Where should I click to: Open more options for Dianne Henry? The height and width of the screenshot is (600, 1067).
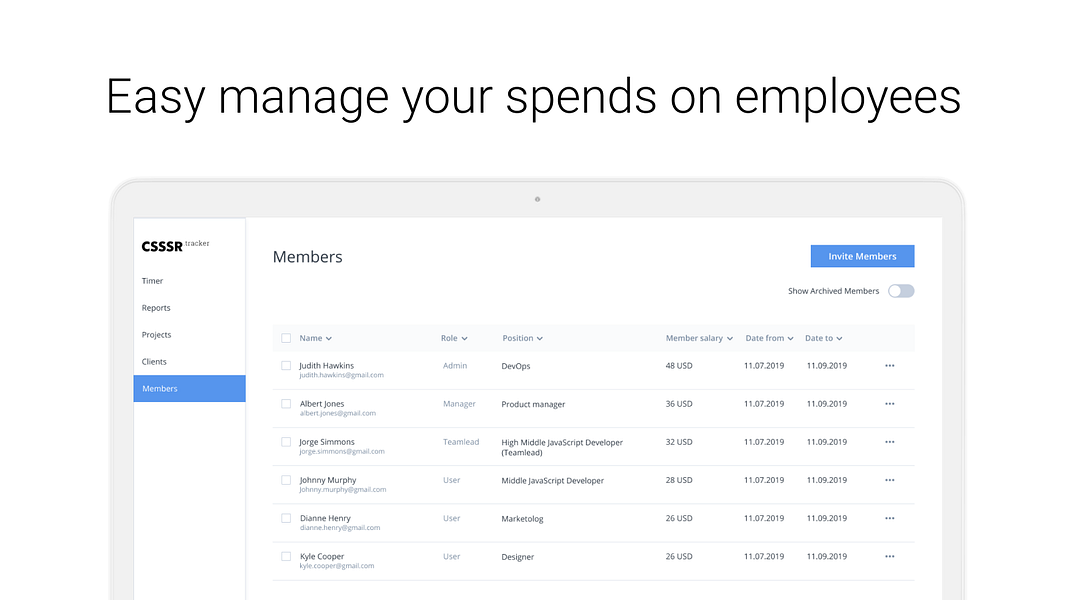tap(889, 518)
